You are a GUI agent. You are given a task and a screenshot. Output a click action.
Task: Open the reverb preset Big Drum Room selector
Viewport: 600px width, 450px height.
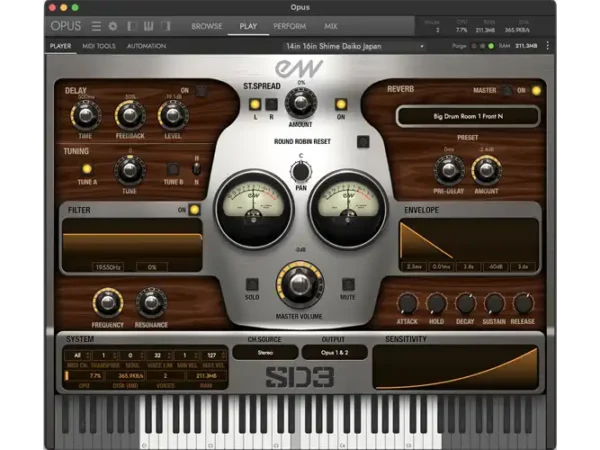click(x=468, y=116)
